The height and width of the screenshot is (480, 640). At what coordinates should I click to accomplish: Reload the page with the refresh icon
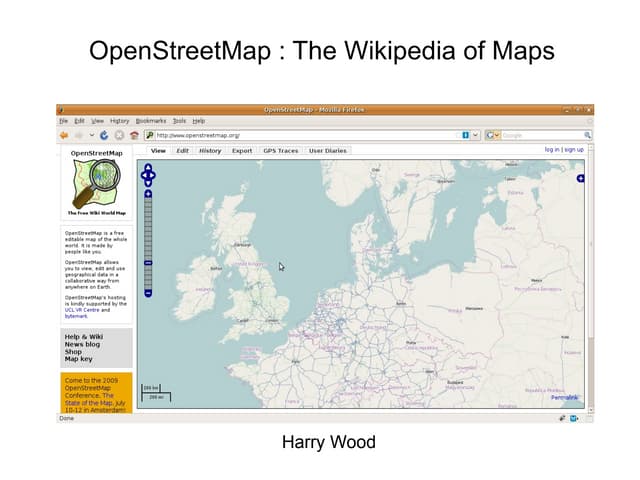pyautogui.click(x=106, y=134)
